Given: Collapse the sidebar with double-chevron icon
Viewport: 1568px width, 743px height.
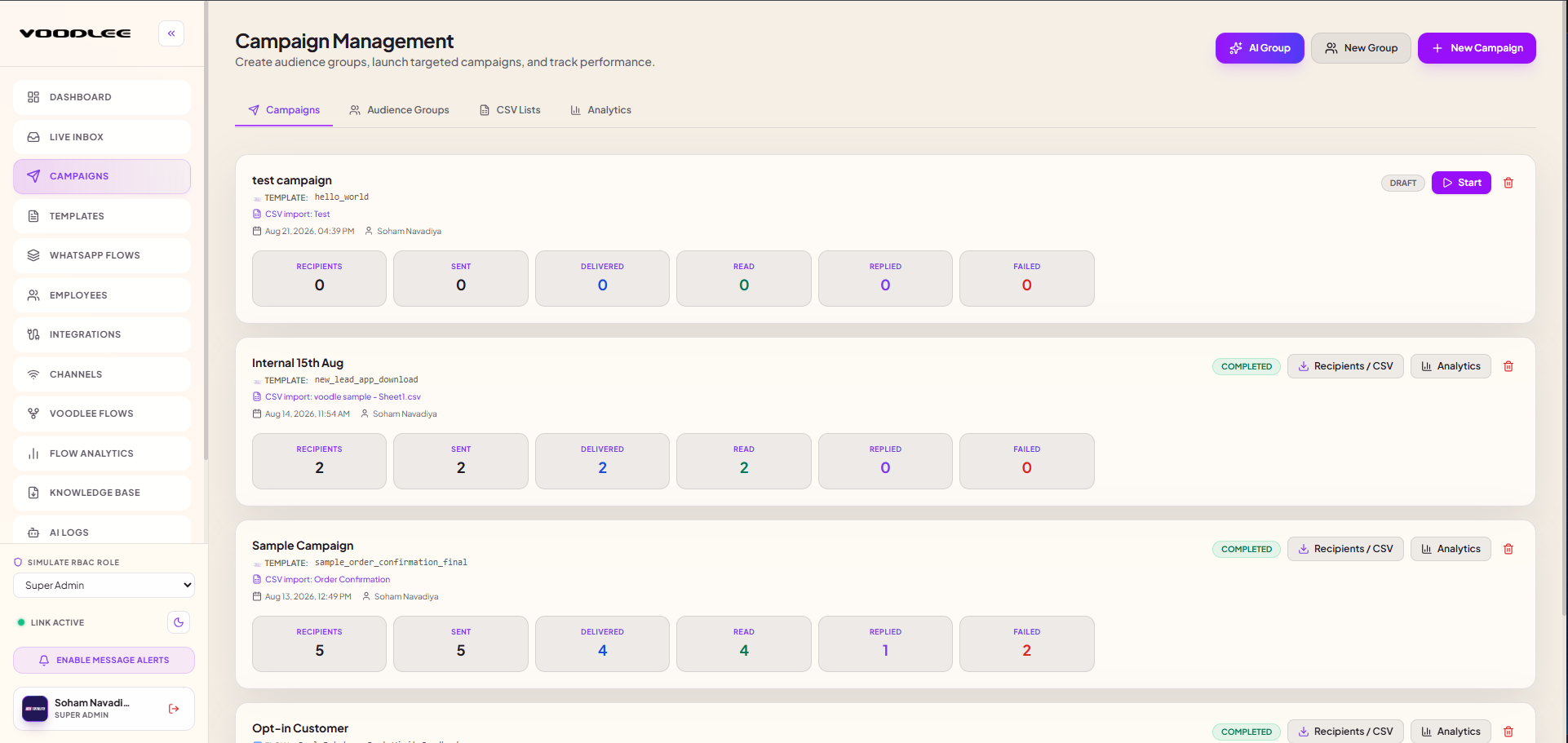Looking at the screenshot, I should coord(171,33).
